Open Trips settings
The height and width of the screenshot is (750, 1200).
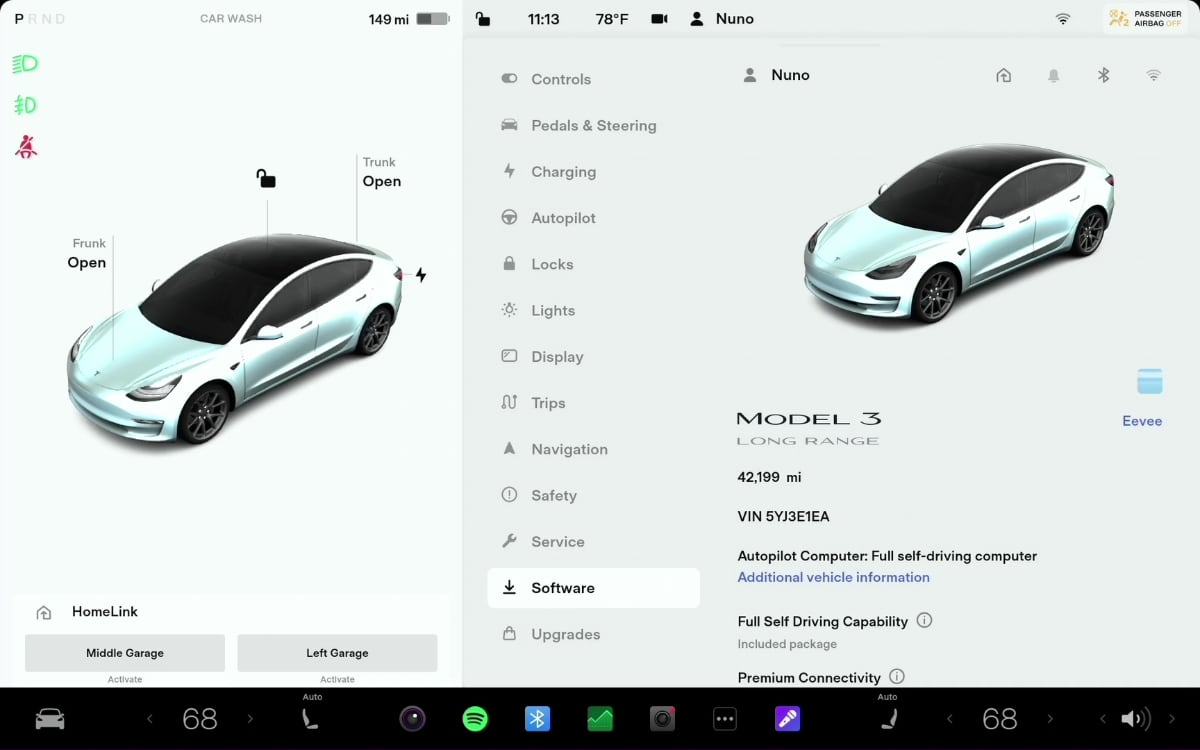pos(593,403)
